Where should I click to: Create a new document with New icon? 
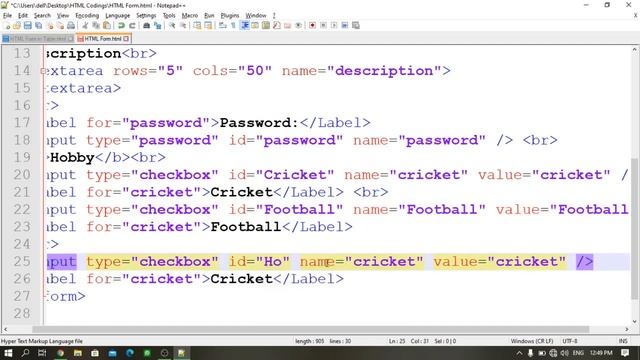[x=7, y=25]
